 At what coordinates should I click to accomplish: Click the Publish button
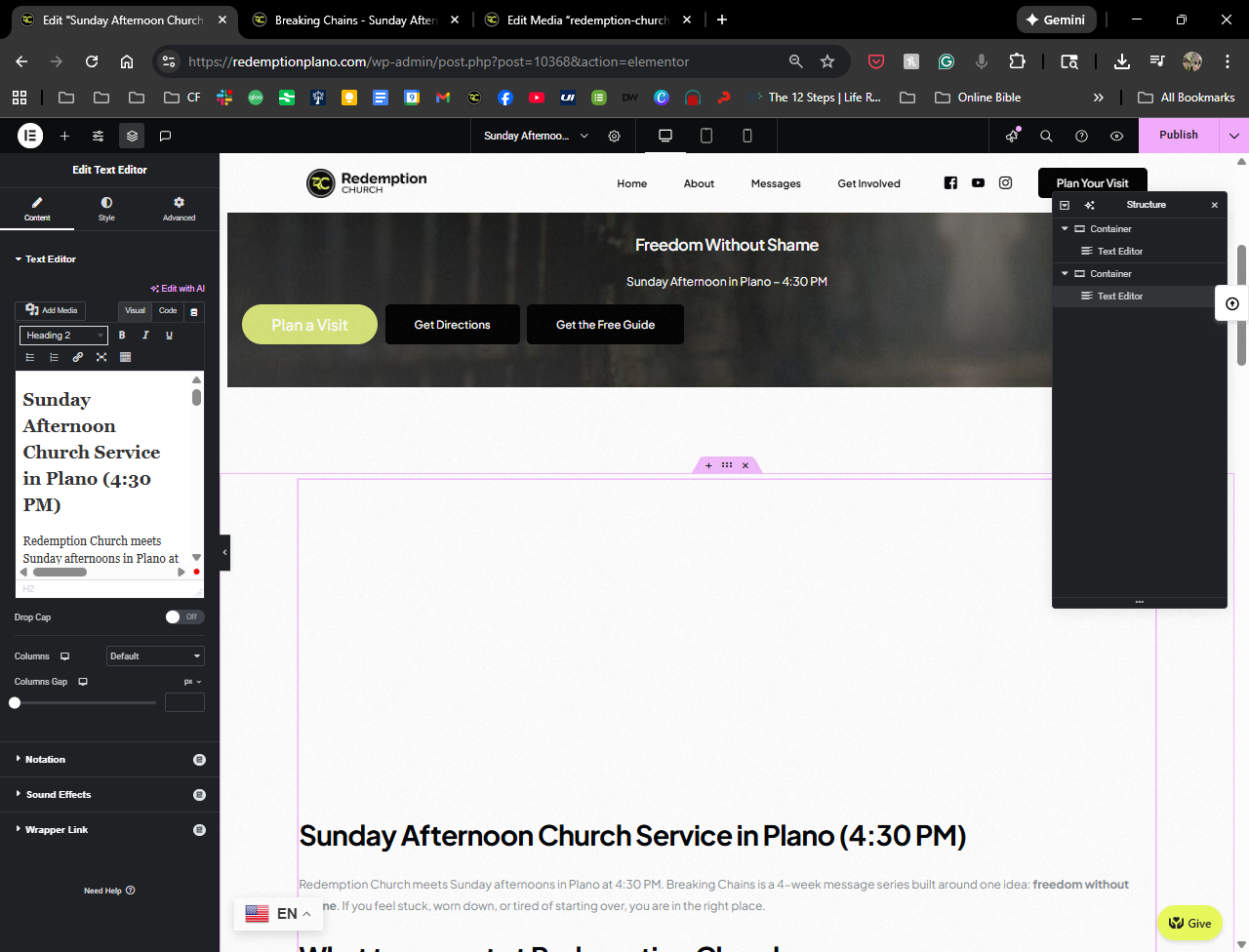[1178, 136]
